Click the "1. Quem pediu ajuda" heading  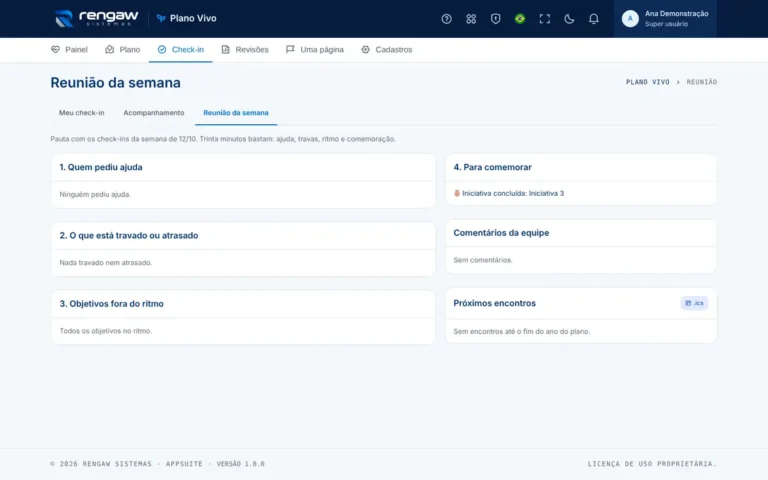pos(101,167)
